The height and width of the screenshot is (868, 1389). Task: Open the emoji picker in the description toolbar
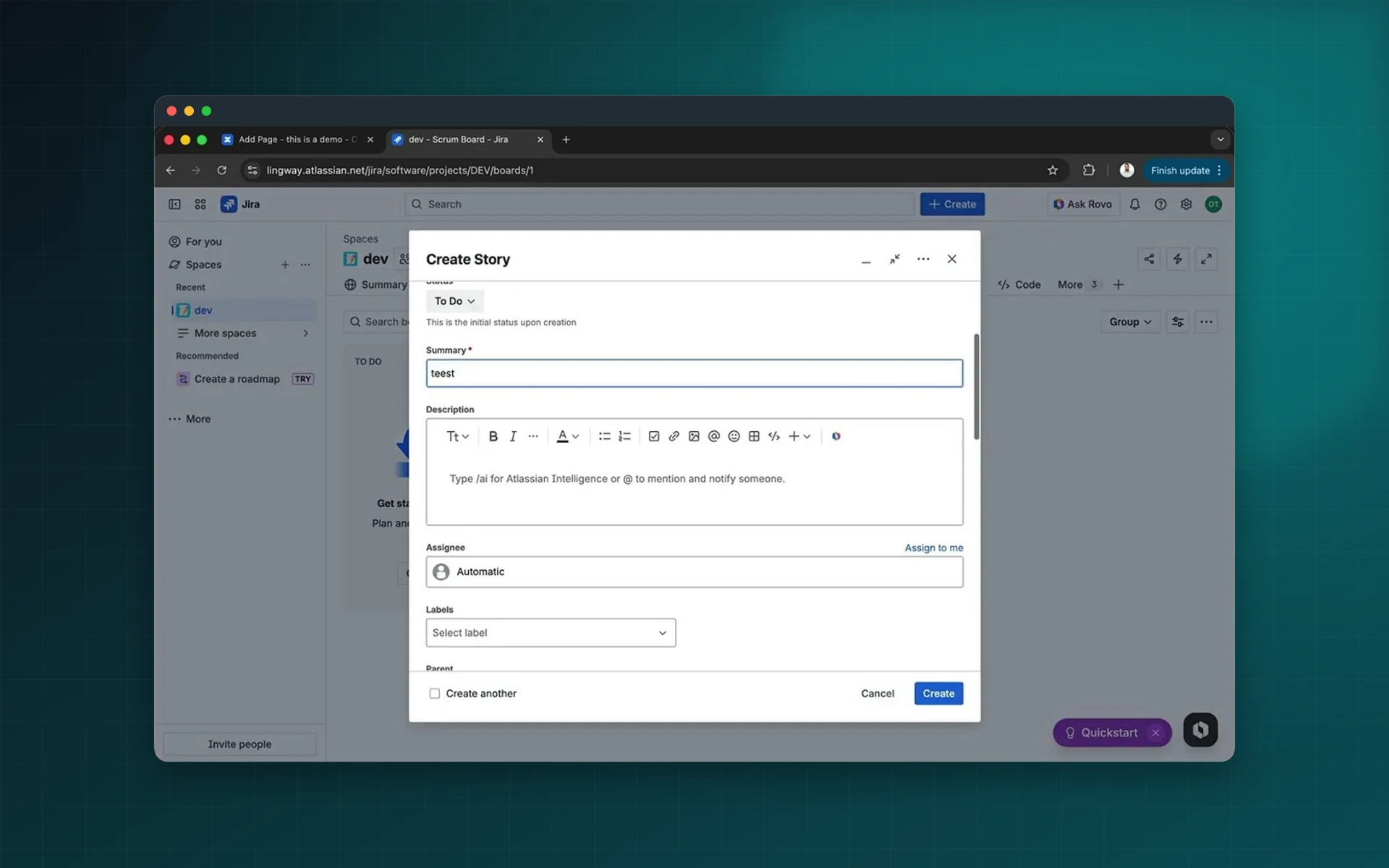(x=734, y=436)
